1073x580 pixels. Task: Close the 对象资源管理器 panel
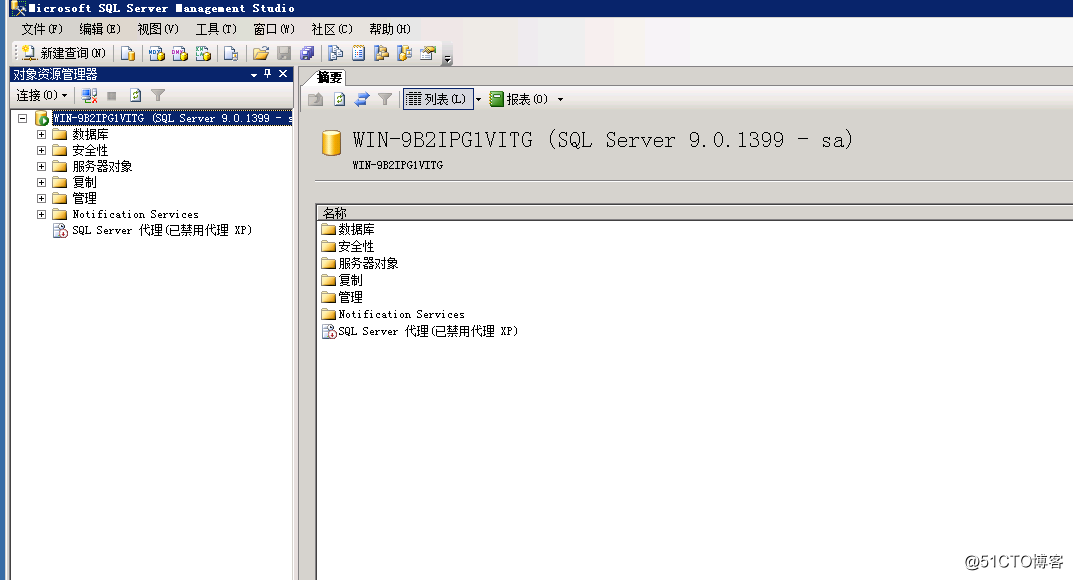(283, 74)
